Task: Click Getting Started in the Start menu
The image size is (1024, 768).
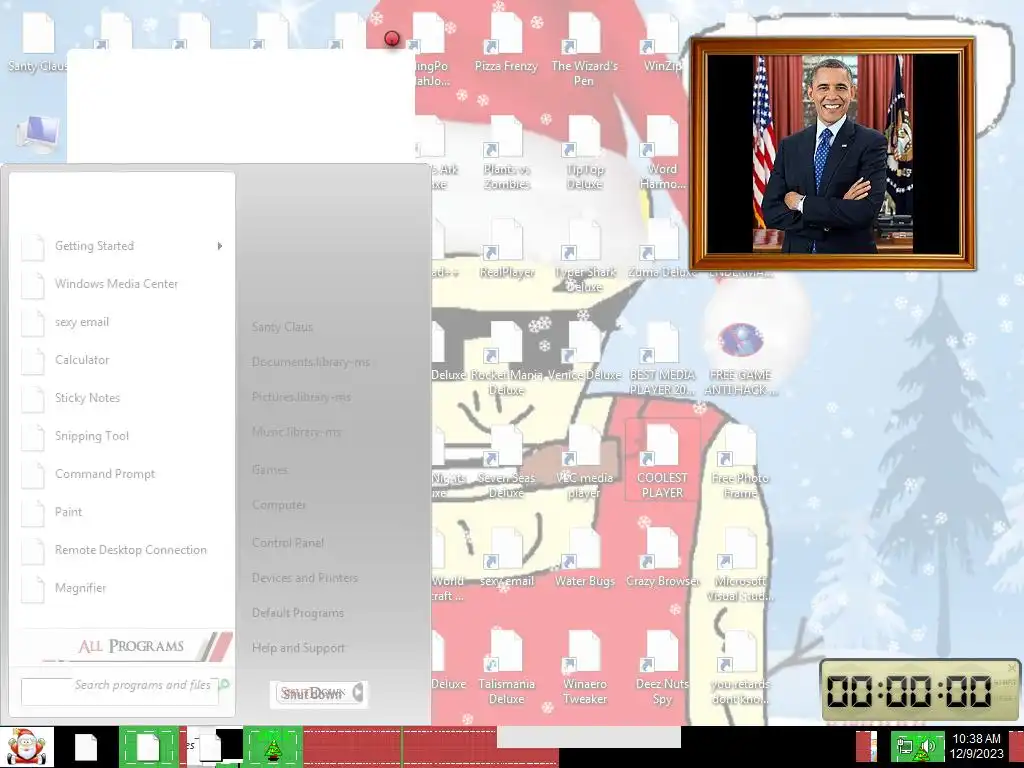Action: [122, 246]
